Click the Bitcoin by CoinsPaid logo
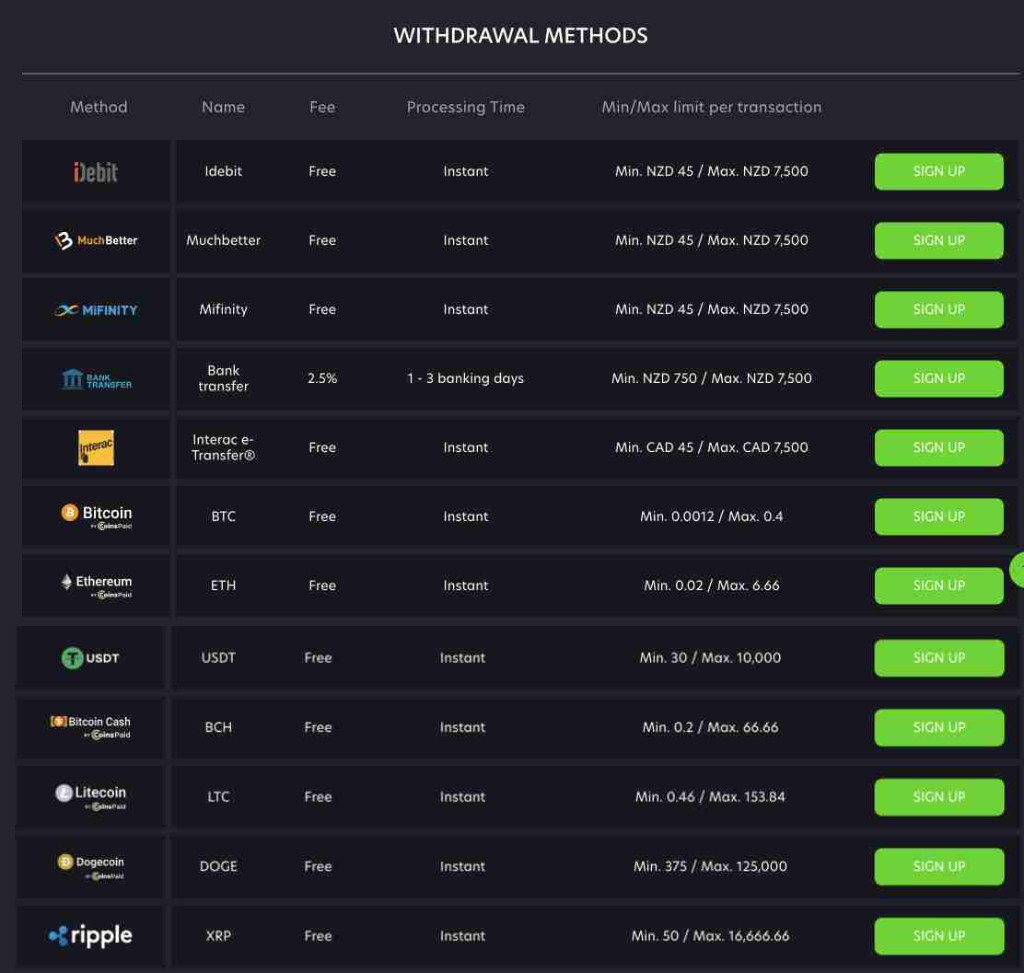 [x=94, y=513]
